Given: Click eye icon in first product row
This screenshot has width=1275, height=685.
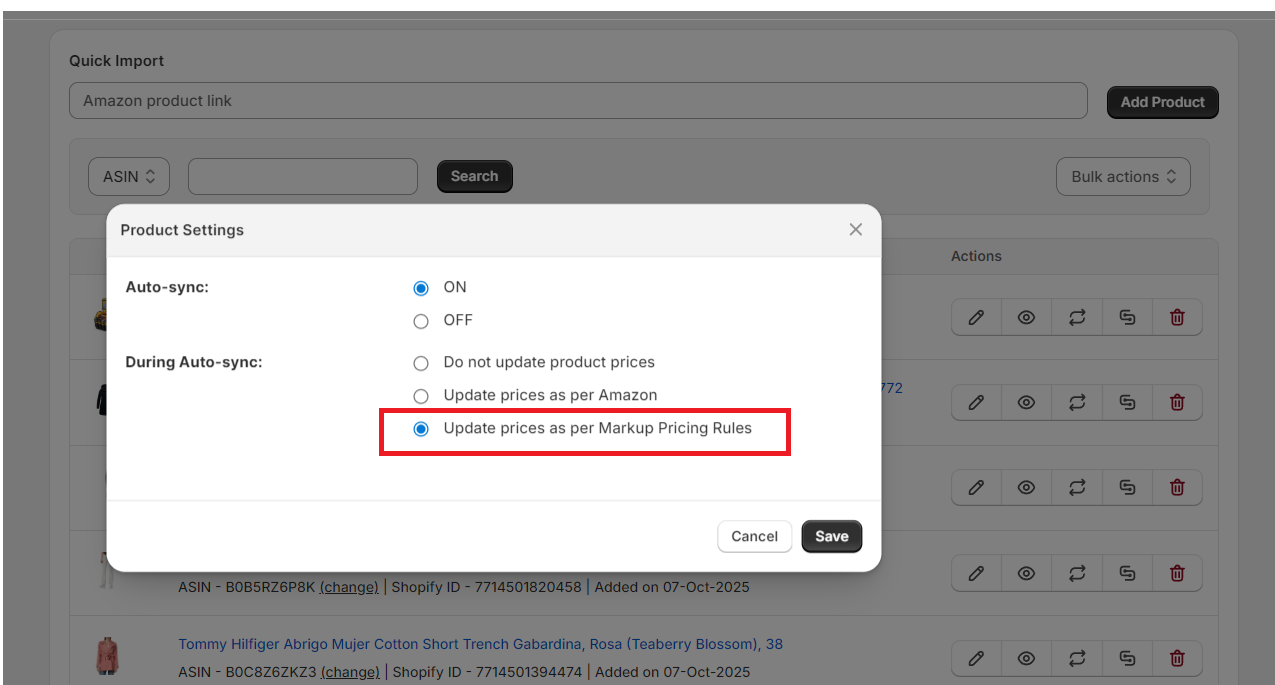Looking at the screenshot, I should click(x=1026, y=317).
